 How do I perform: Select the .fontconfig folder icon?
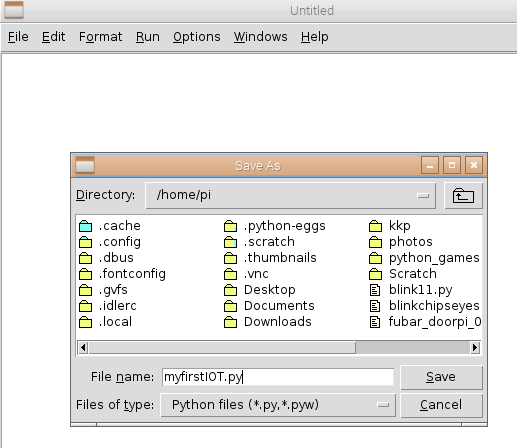click(86, 274)
